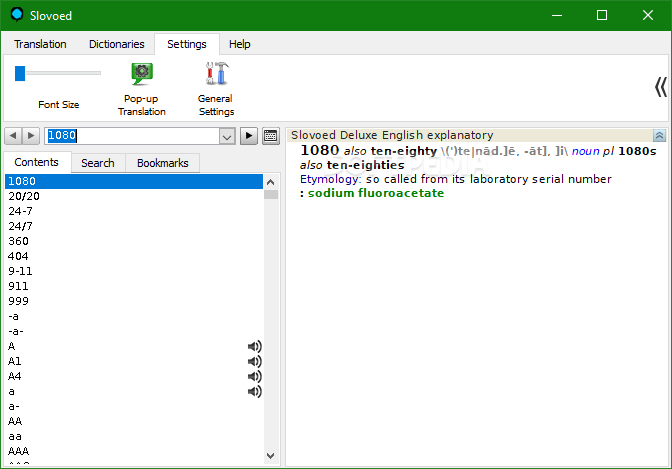The image size is (672, 469).
Task: Click the Etymology label in definition
Action: [x=330, y=179]
